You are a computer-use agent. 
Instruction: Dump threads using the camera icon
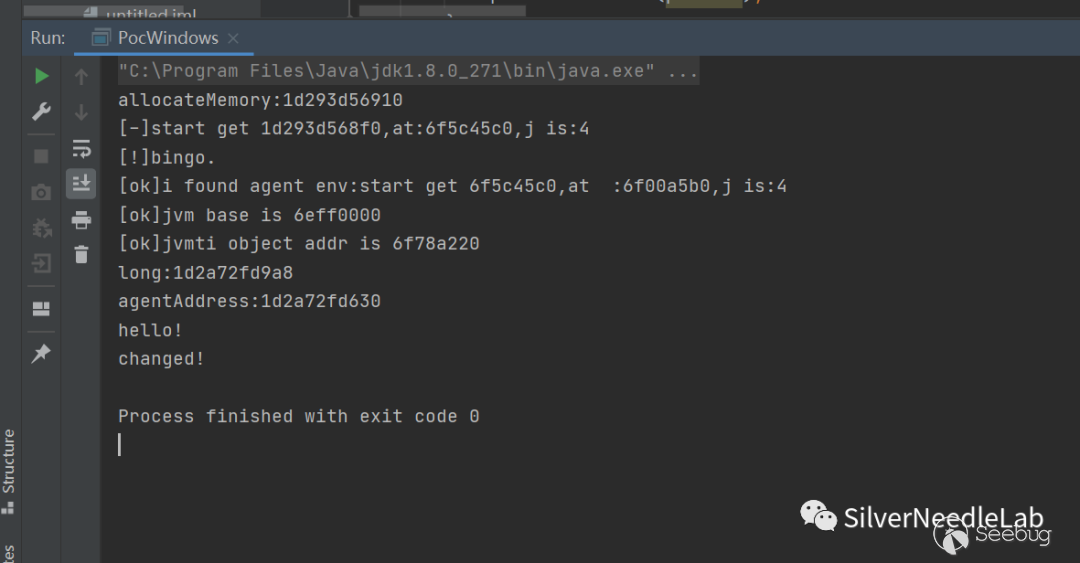point(41,192)
